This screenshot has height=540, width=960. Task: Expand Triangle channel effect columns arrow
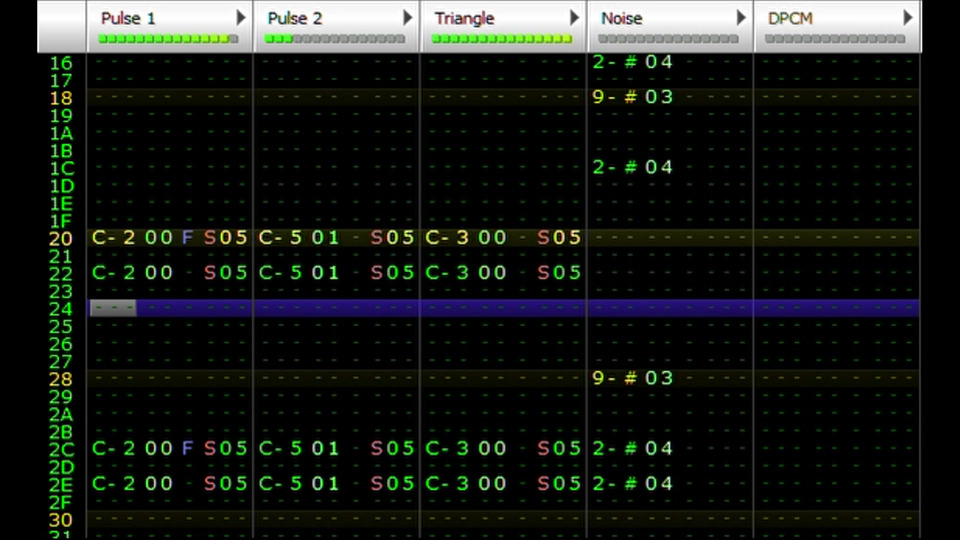point(574,18)
